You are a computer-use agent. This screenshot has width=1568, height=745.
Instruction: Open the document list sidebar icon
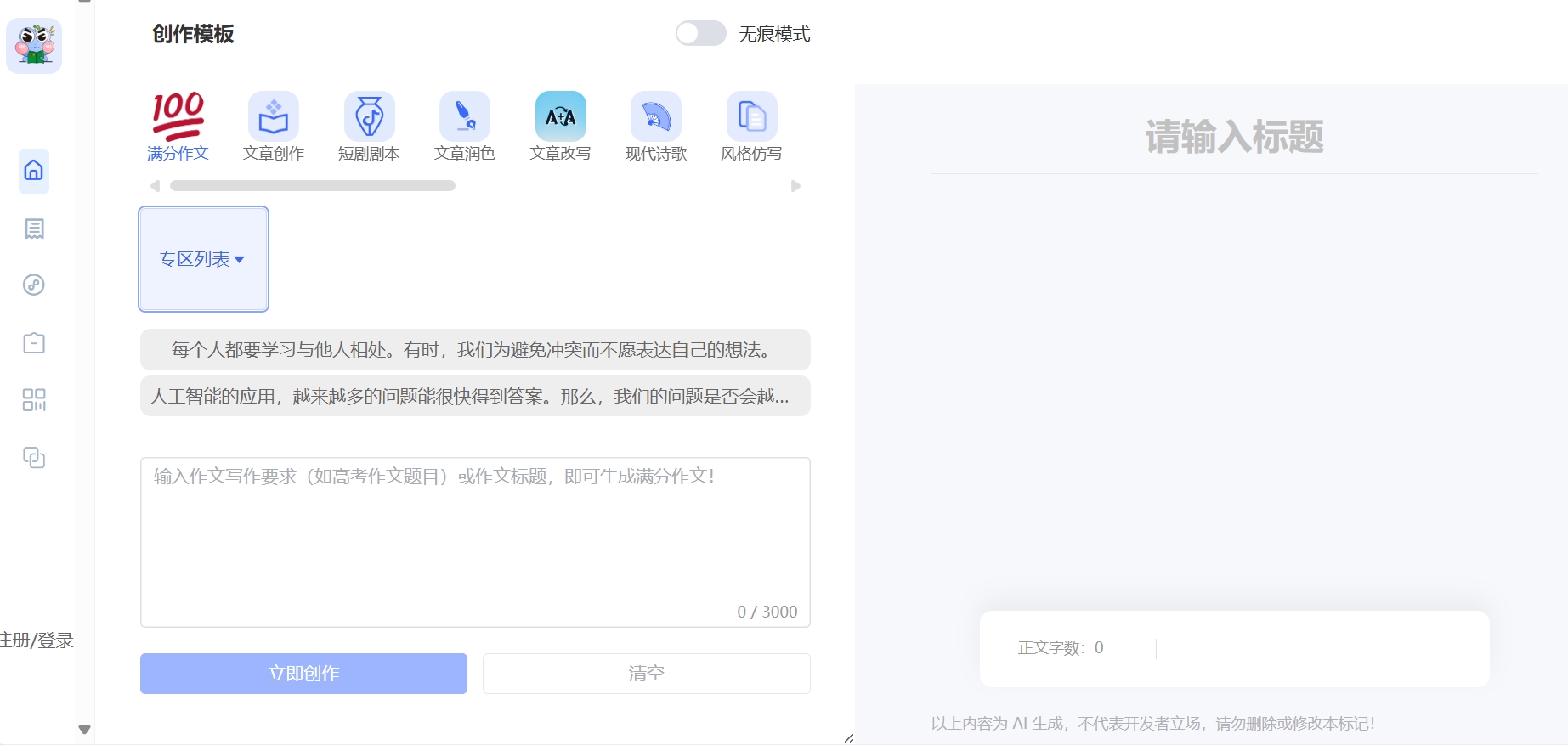point(34,229)
